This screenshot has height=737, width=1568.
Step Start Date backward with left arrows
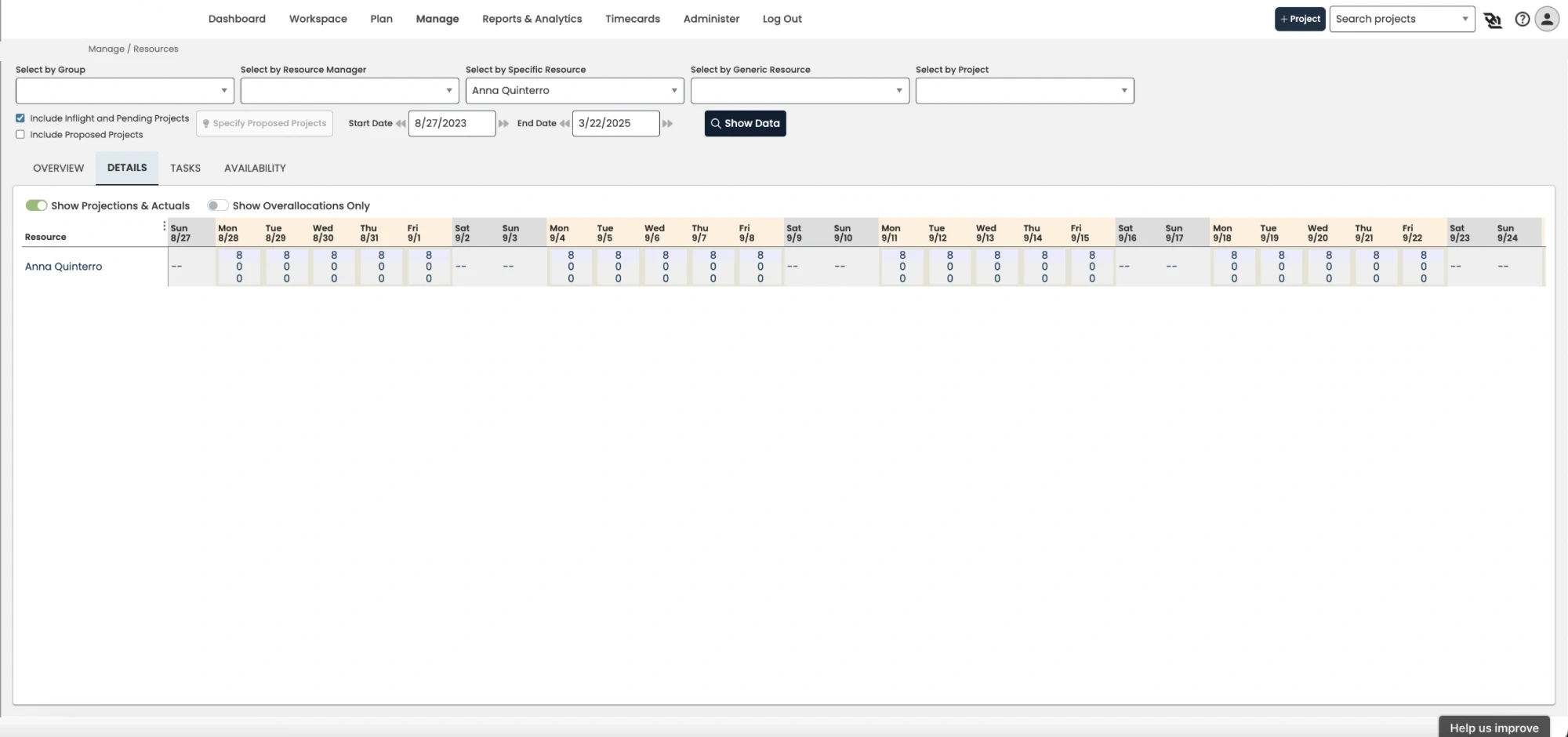tap(401, 124)
